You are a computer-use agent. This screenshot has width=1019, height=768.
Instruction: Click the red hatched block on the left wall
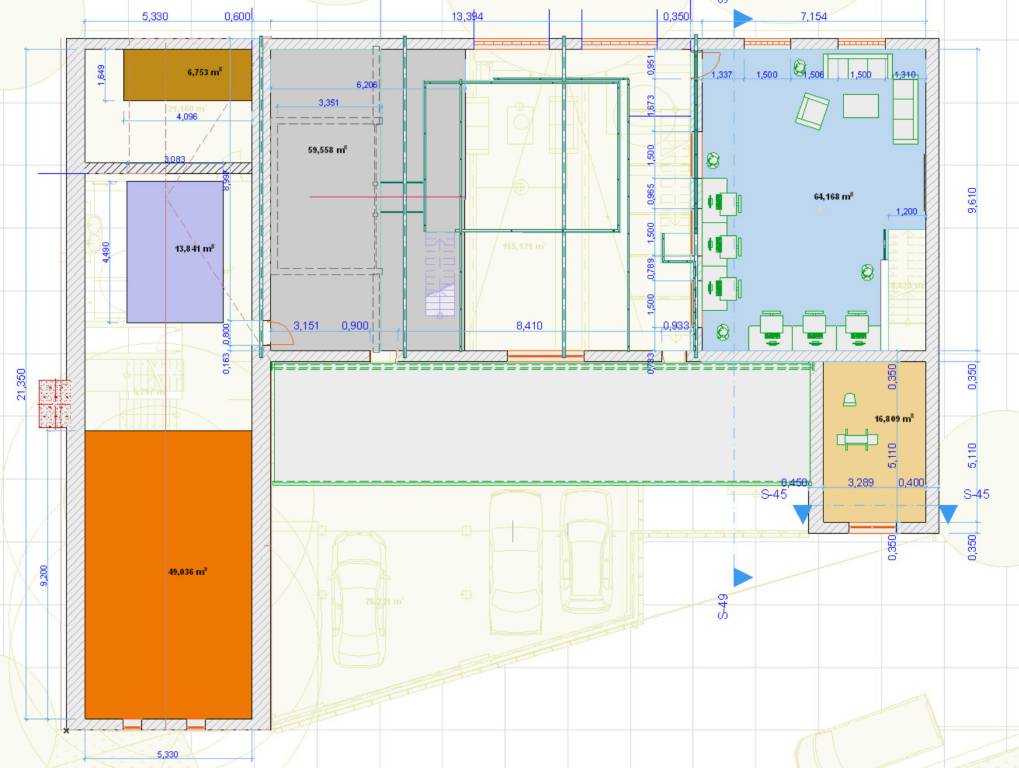click(x=55, y=403)
